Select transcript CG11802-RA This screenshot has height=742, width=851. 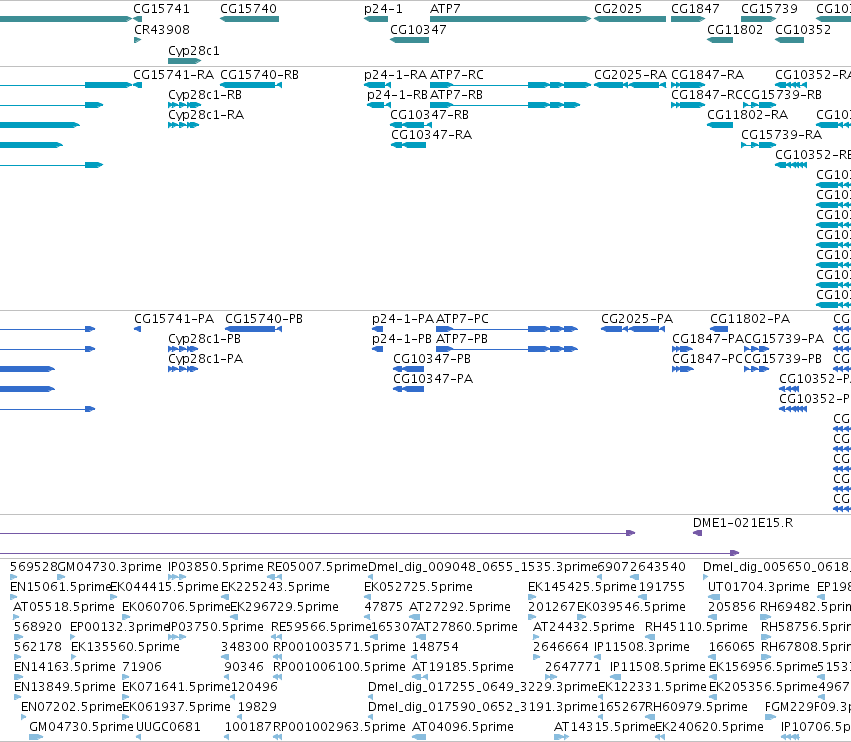pos(747,115)
